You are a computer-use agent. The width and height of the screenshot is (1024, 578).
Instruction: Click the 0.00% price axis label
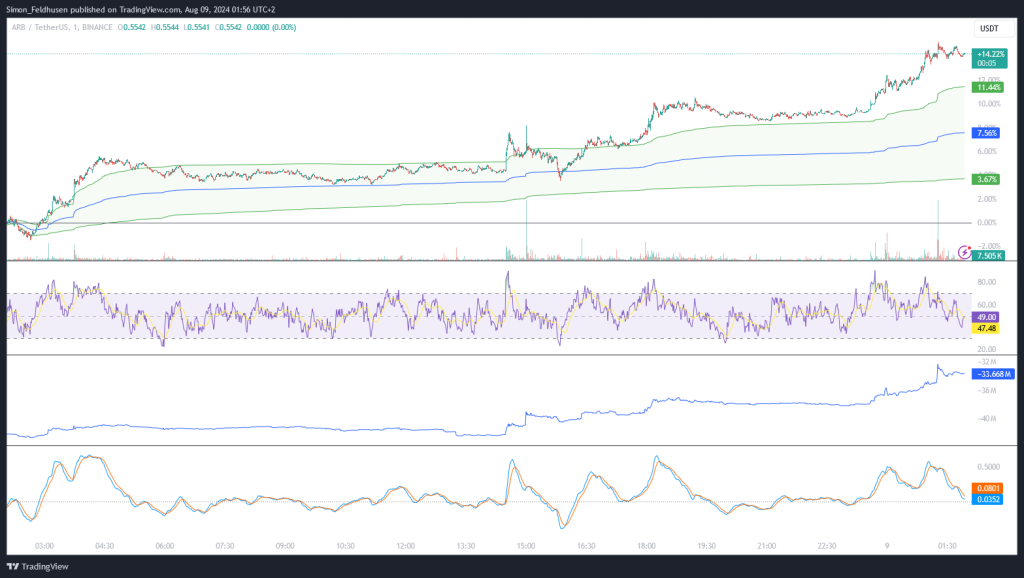tap(987, 223)
